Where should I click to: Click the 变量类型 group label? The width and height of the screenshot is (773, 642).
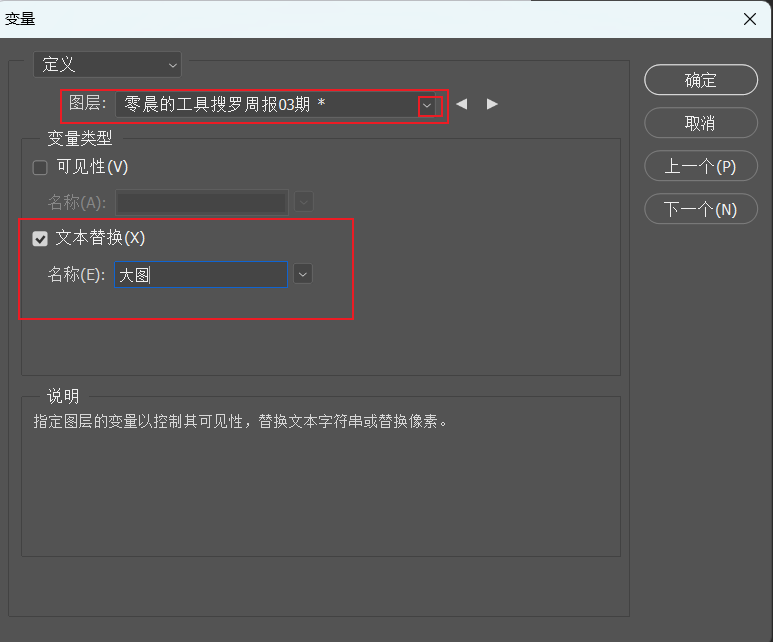pos(80,139)
